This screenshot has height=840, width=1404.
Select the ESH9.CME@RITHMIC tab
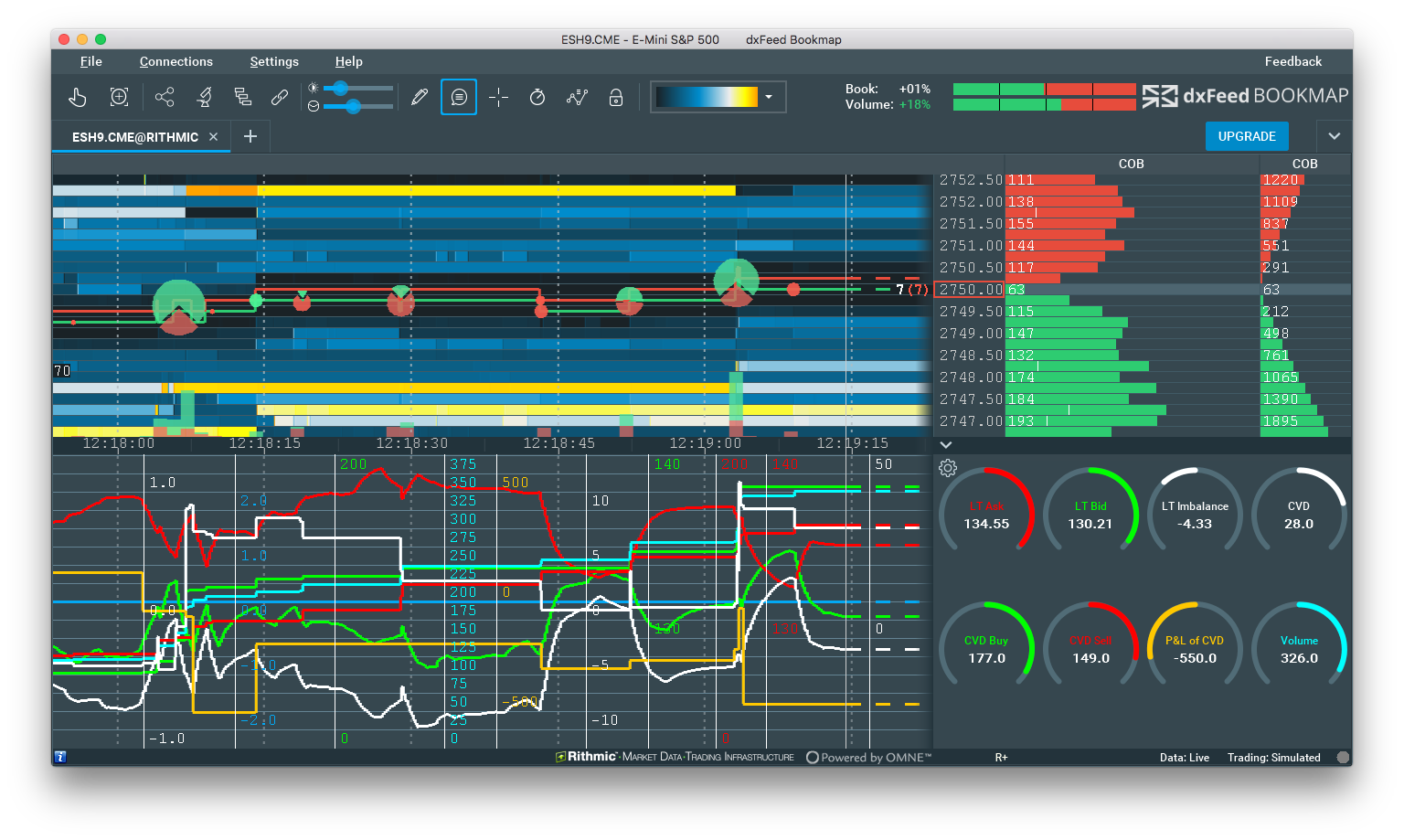click(x=134, y=136)
